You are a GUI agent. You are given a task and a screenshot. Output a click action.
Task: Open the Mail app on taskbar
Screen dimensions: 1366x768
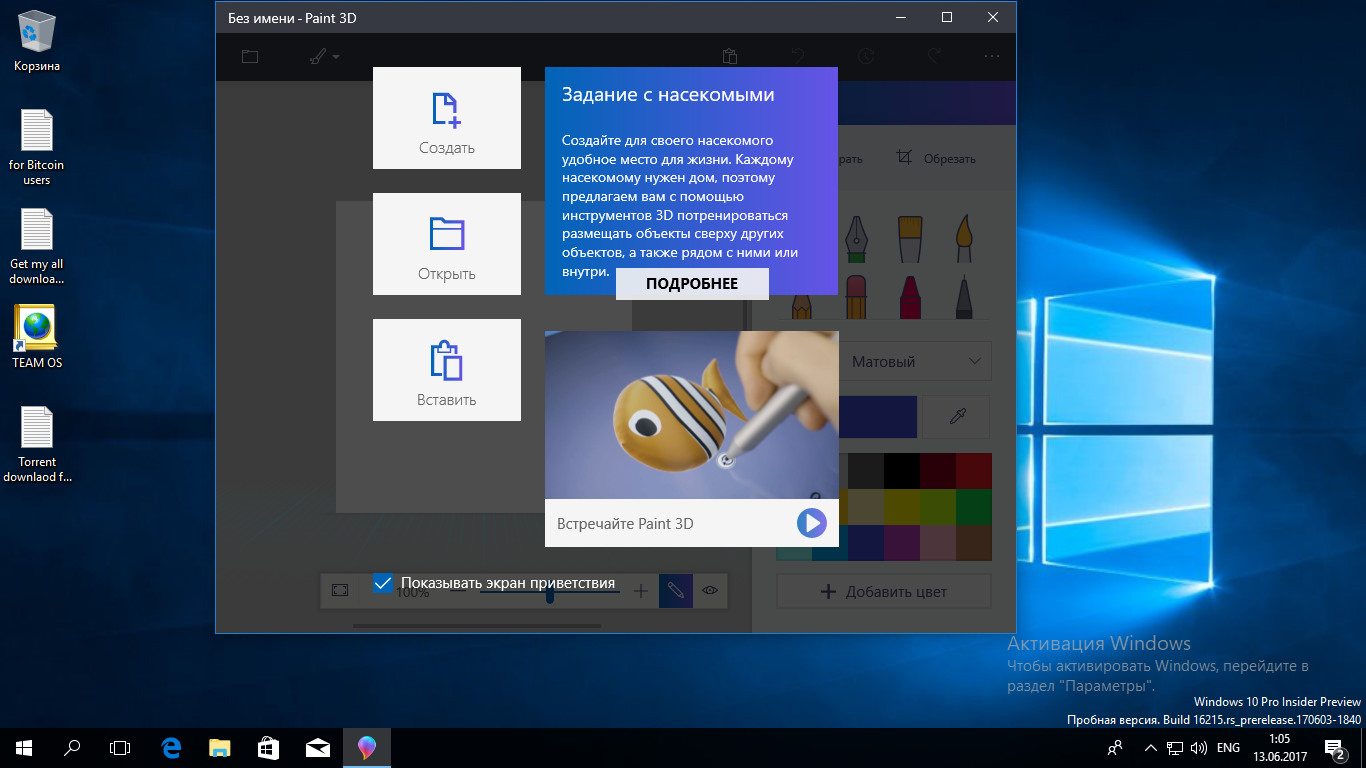[317, 748]
